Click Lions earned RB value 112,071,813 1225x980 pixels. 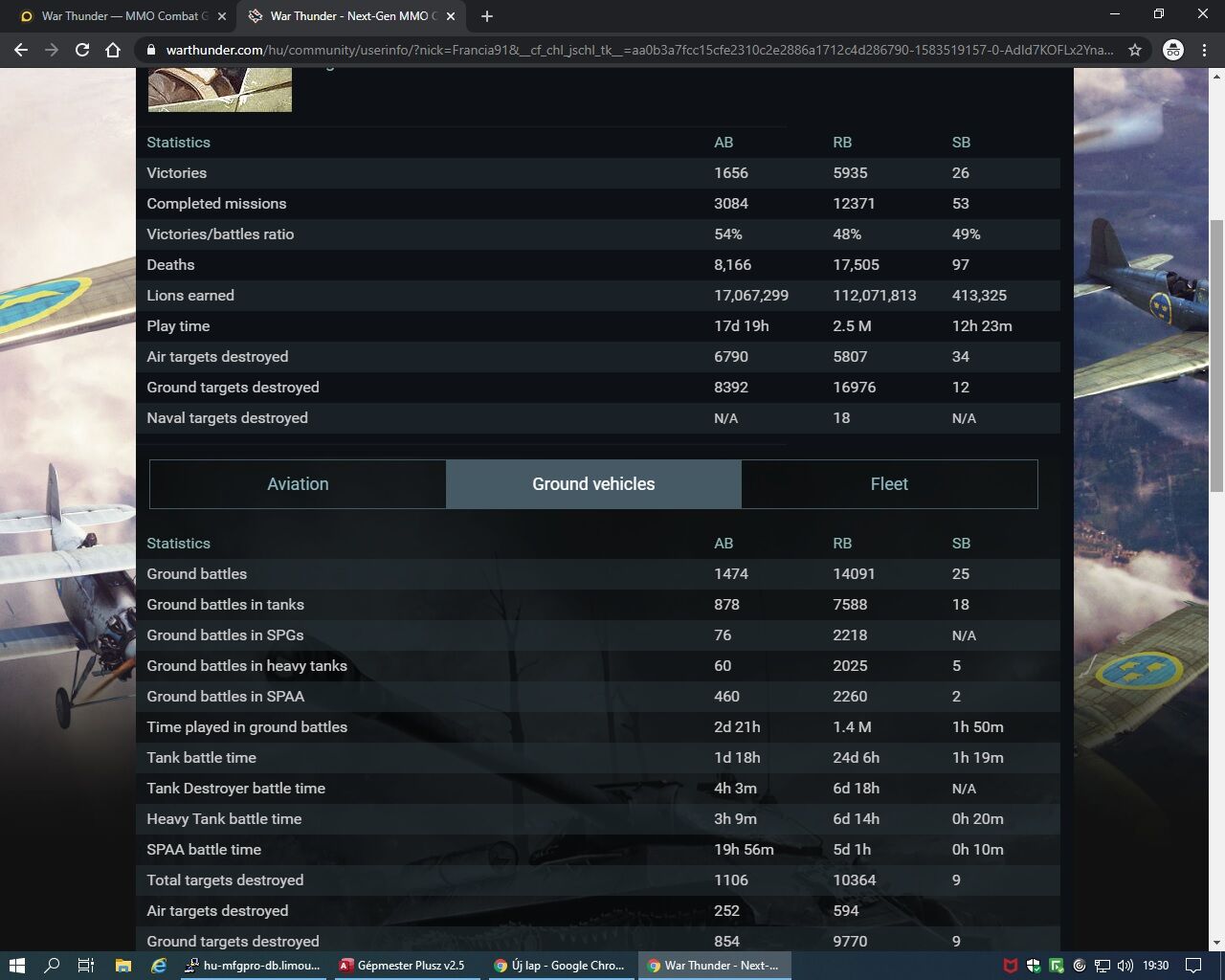874,296
